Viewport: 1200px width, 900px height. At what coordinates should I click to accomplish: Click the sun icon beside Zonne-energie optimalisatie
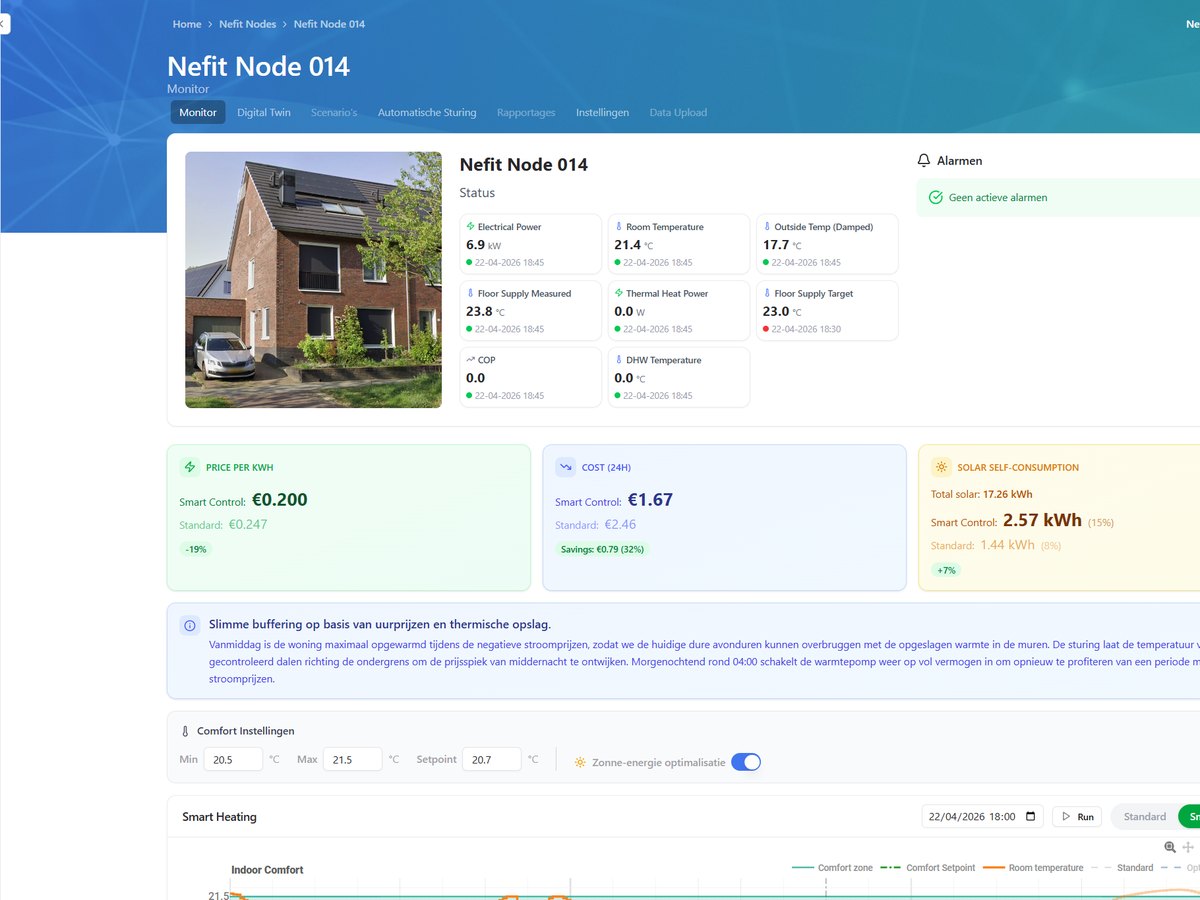point(580,762)
